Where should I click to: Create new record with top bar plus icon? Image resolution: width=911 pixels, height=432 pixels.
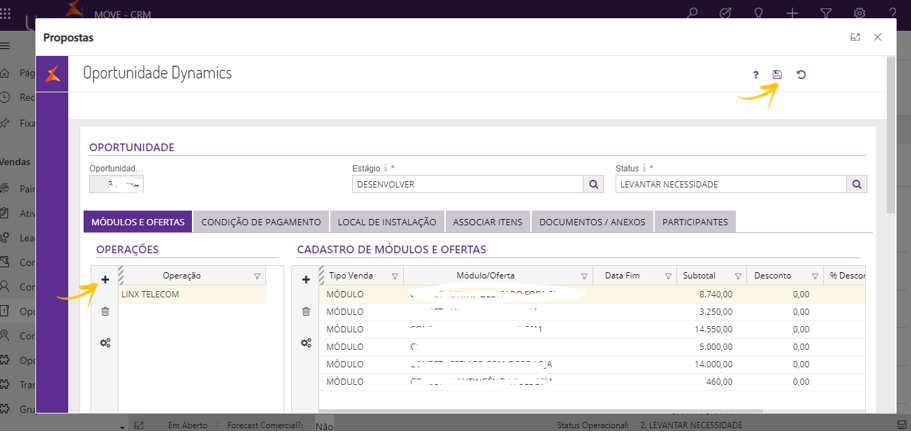coord(792,12)
